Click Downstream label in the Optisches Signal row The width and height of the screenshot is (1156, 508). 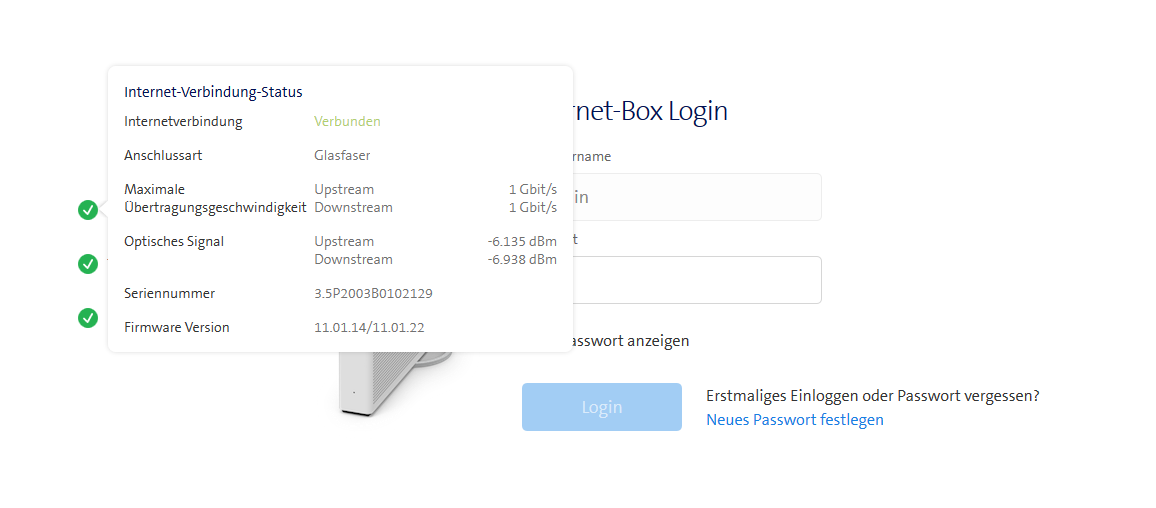click(x=353, y=260)
